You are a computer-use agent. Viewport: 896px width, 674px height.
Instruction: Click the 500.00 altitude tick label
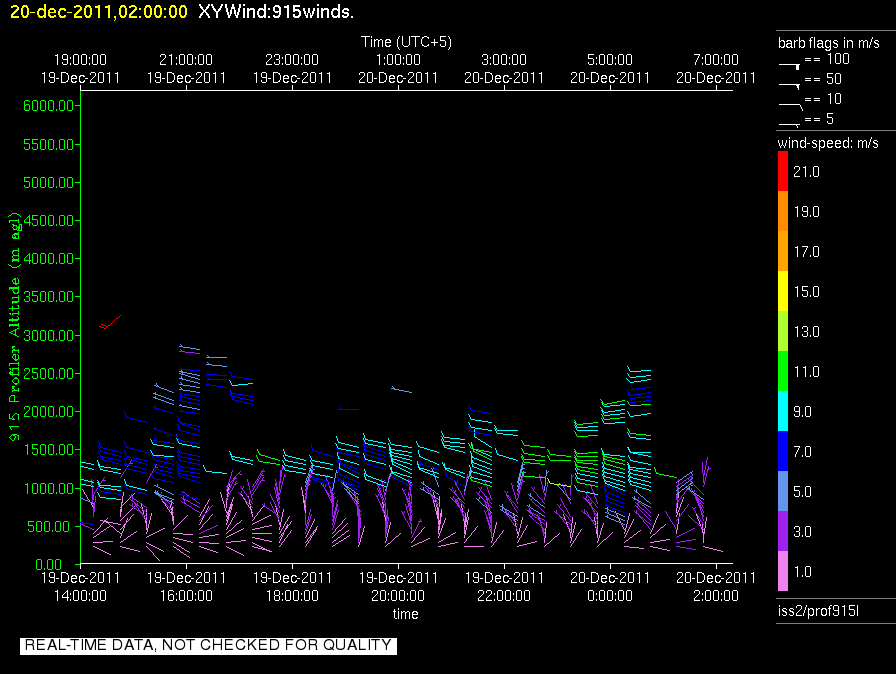48,527
